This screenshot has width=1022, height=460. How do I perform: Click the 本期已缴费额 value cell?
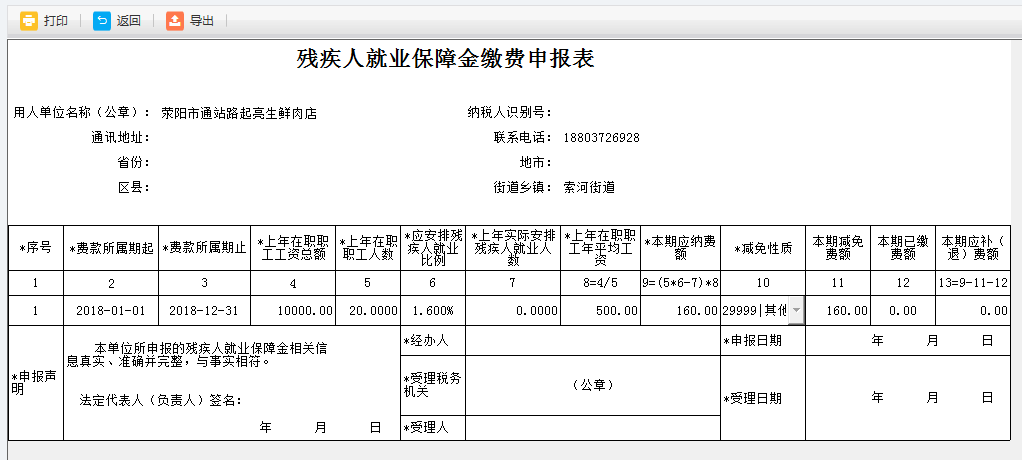tap(903, 311)
